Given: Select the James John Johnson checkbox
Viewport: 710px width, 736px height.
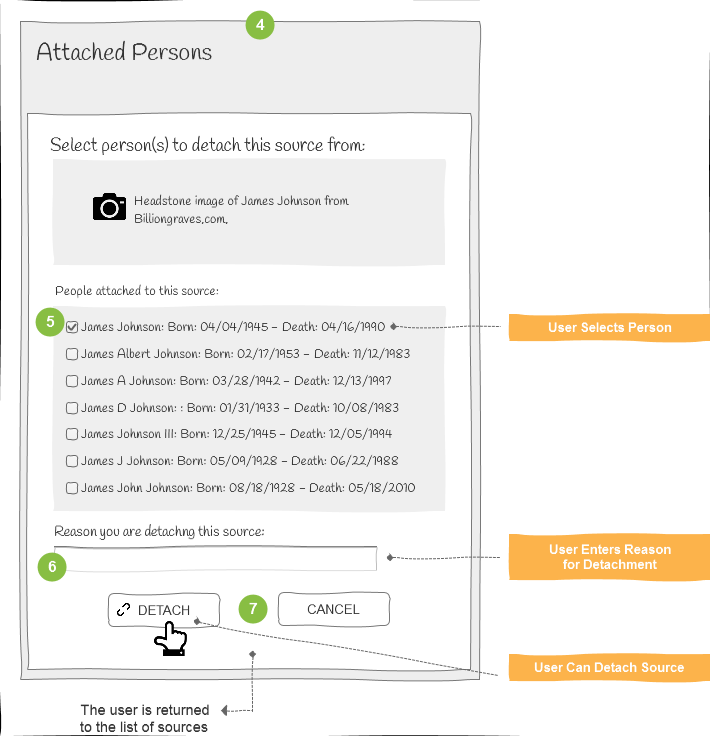Looking at the screenshot, I should [x=72, y=488].
